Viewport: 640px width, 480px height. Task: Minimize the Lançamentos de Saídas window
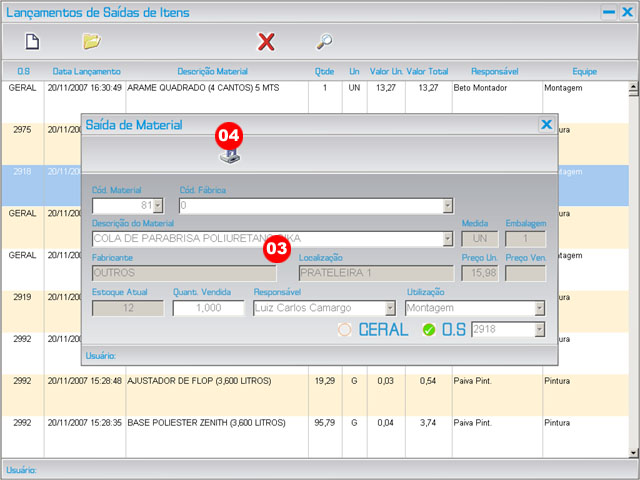[608, 13]
